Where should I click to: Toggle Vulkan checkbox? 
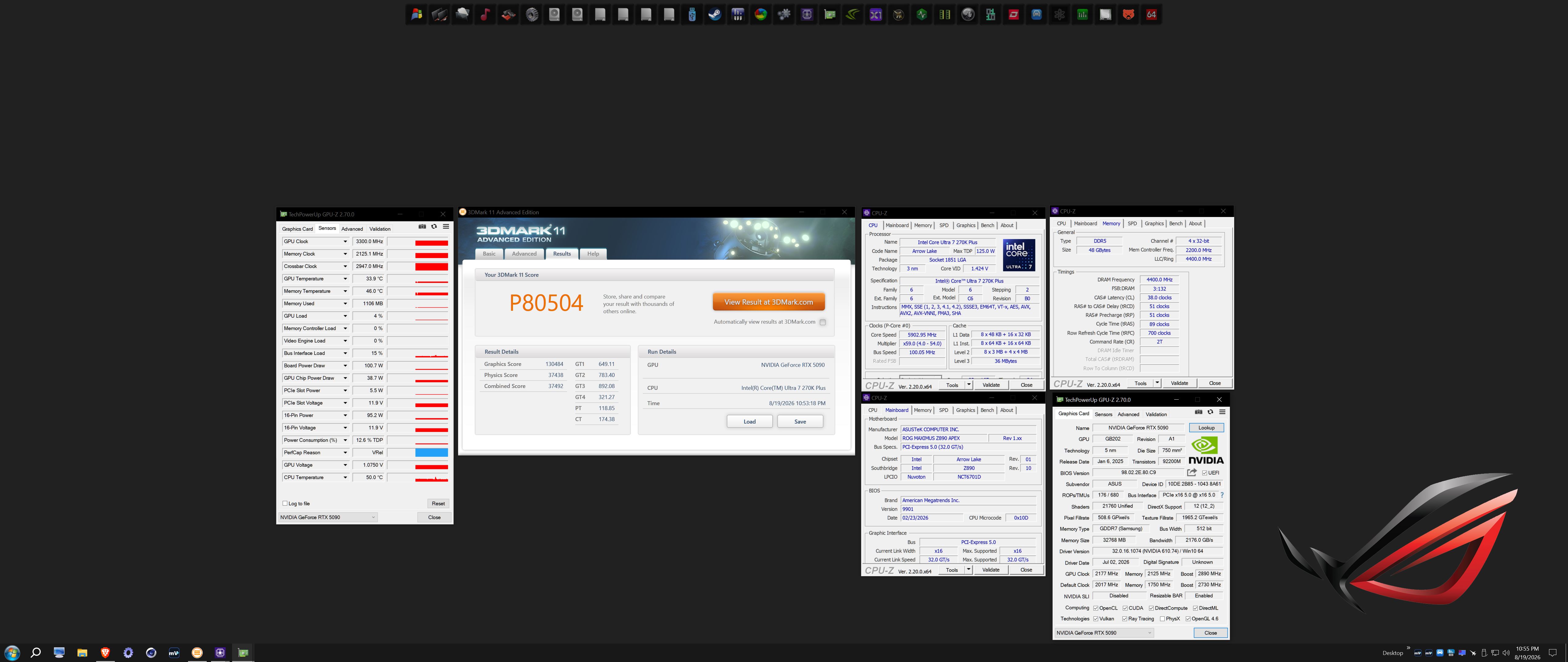pyautogui.click(x=1096, y=619)
